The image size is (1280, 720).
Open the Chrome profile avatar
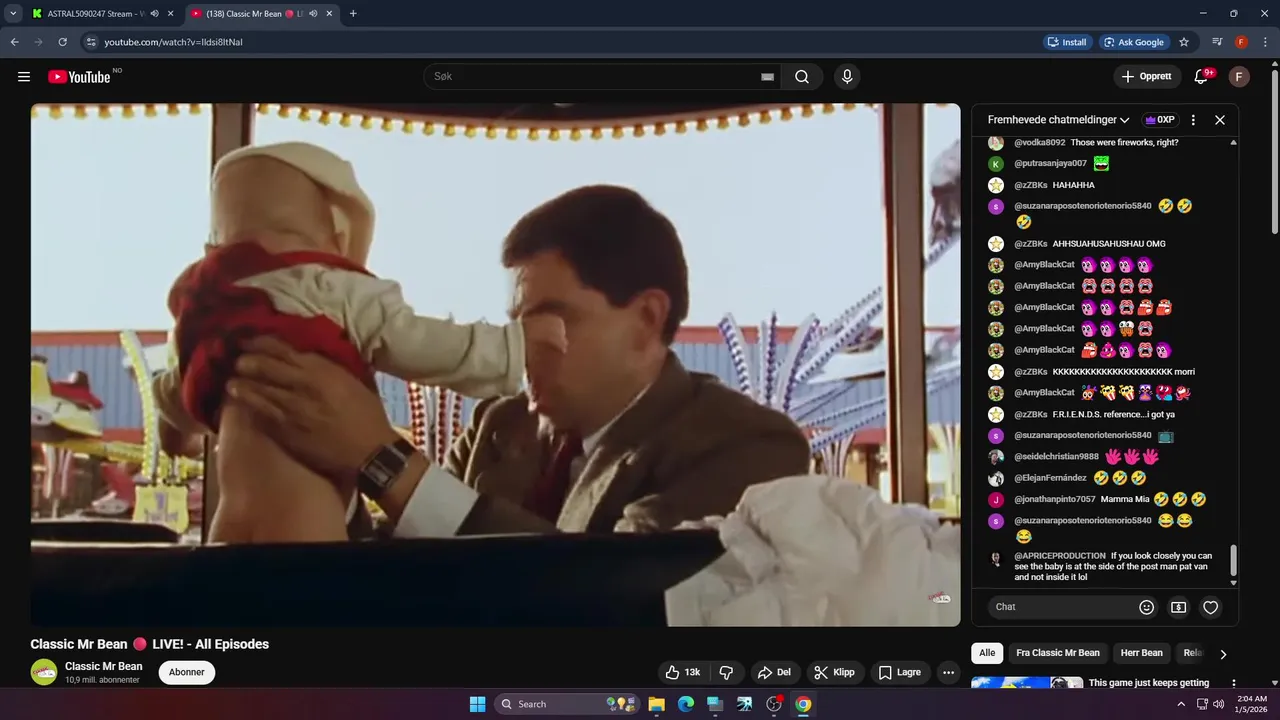click(1241, 42)
